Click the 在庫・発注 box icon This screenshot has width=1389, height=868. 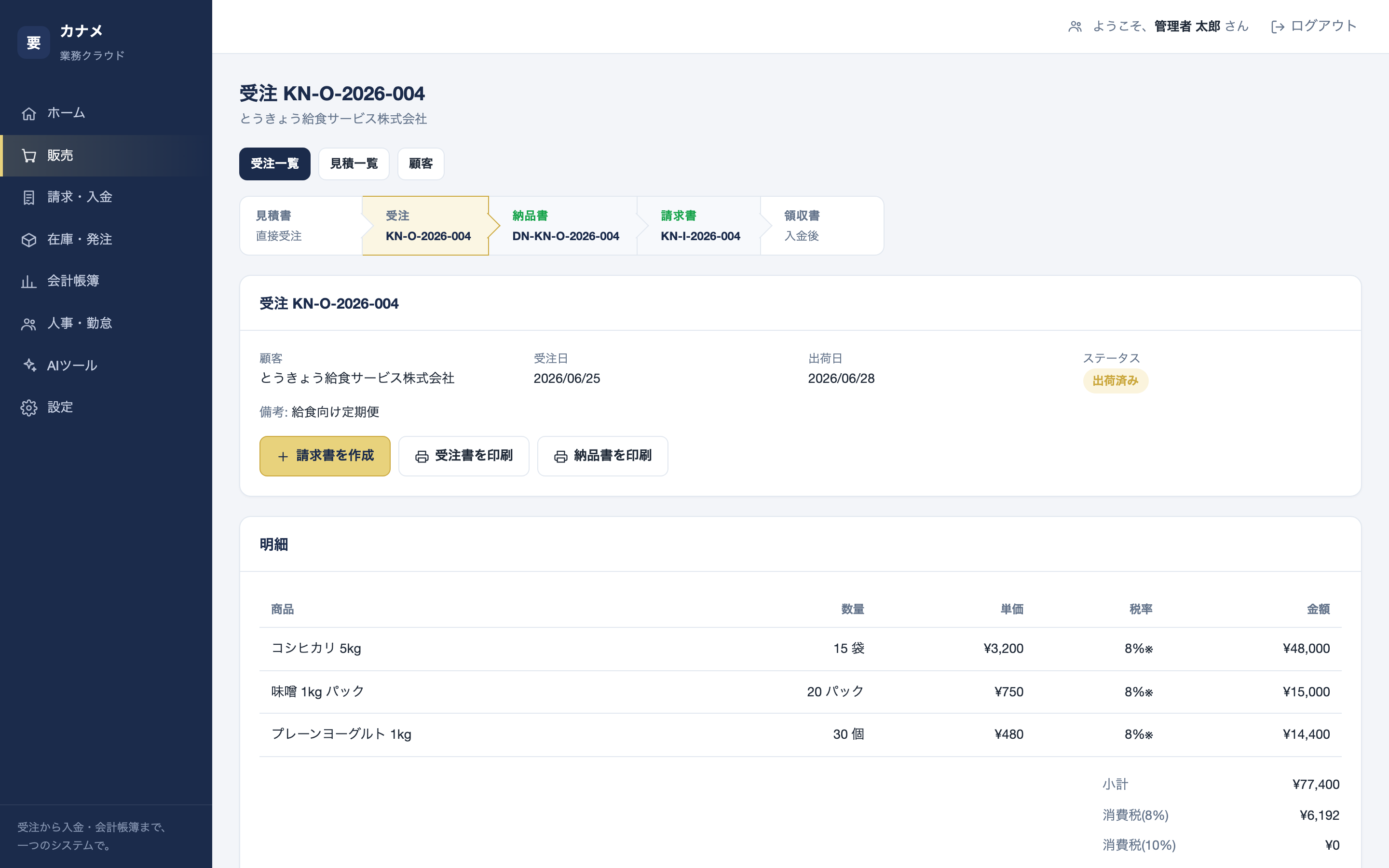(29, 239)
